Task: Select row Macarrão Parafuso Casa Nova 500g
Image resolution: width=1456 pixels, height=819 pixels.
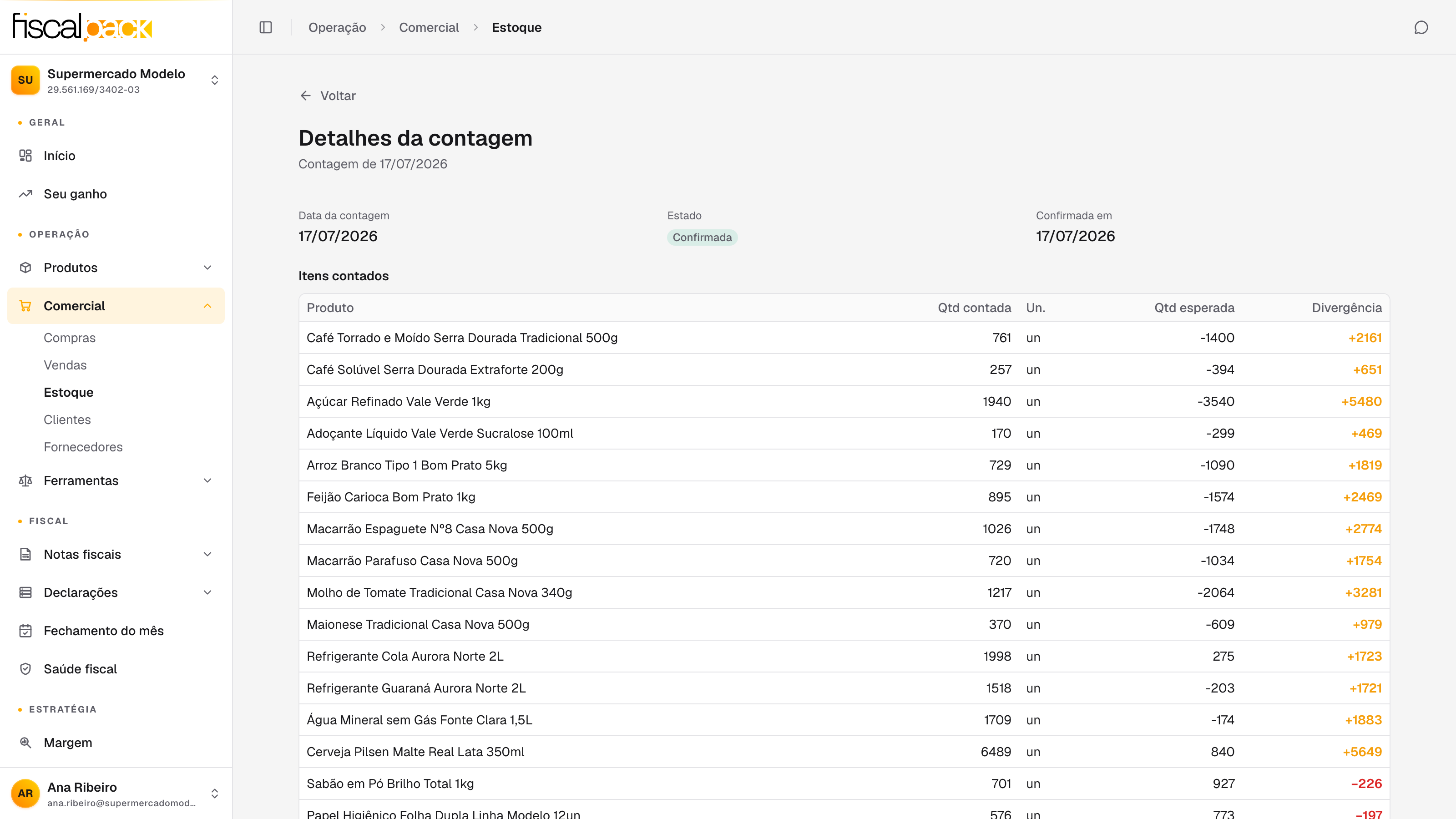Action: 844,561
